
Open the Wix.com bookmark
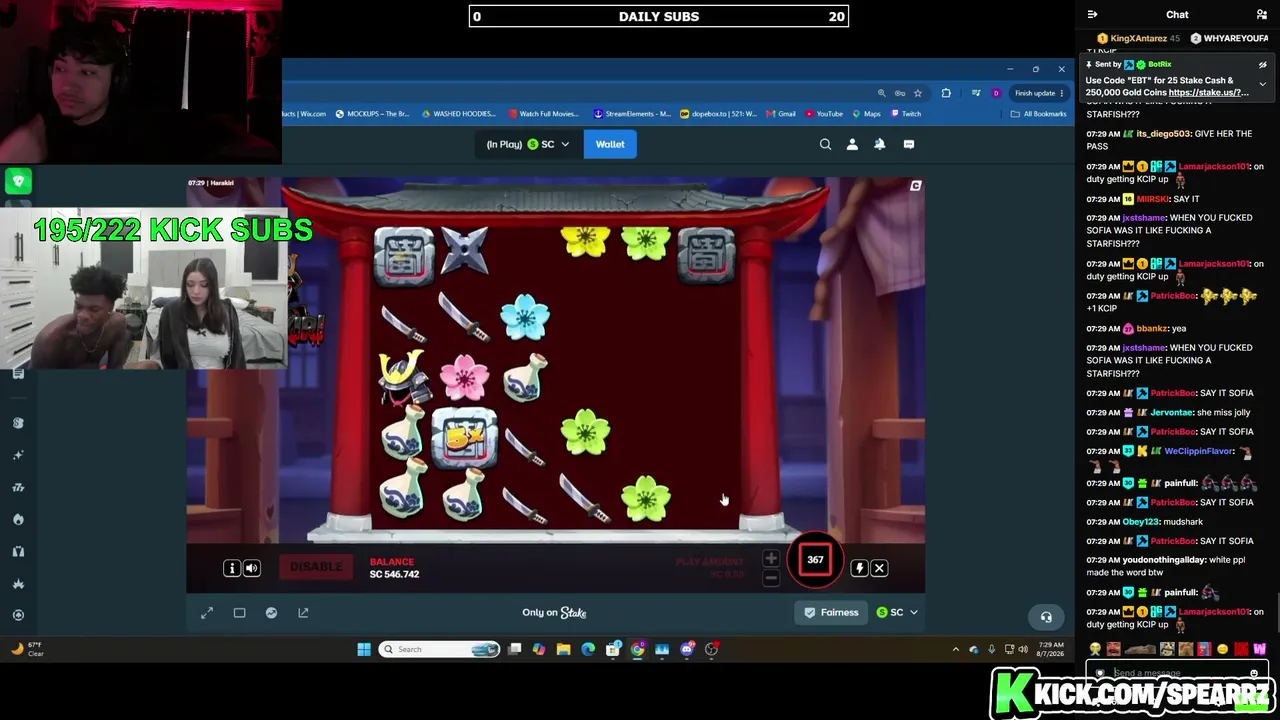pyautogui.click(x=306, y=114)
